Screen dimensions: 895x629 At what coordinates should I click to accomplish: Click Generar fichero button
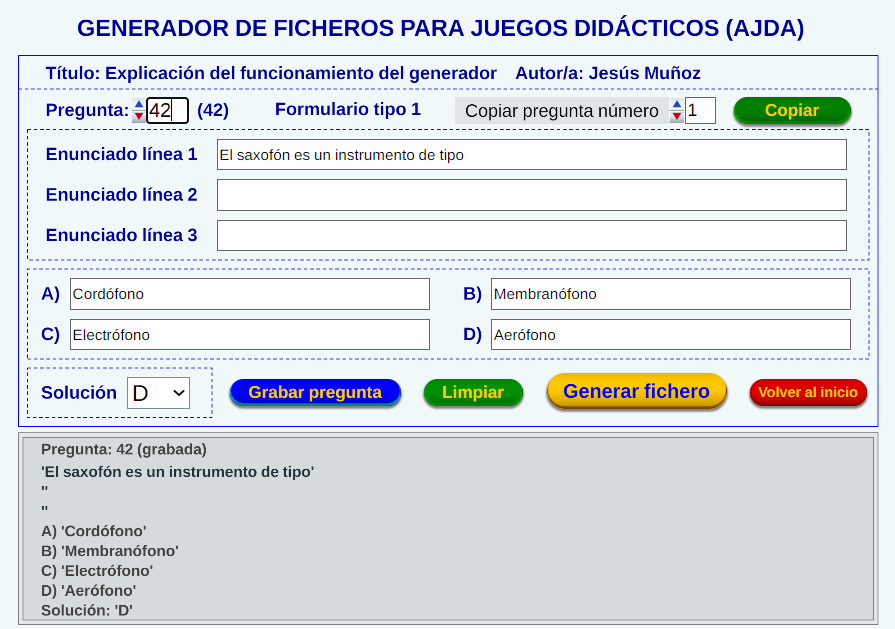click(x=636, y=391)
